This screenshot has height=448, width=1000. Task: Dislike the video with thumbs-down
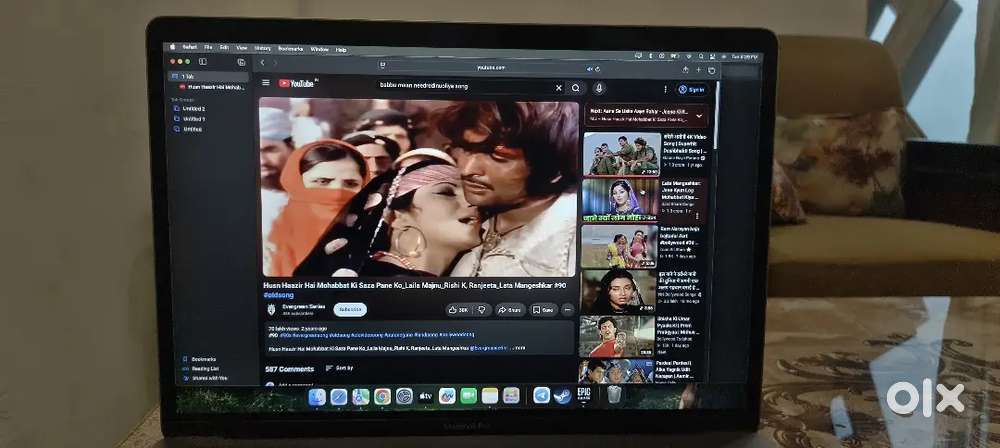(x=482, y=310)
